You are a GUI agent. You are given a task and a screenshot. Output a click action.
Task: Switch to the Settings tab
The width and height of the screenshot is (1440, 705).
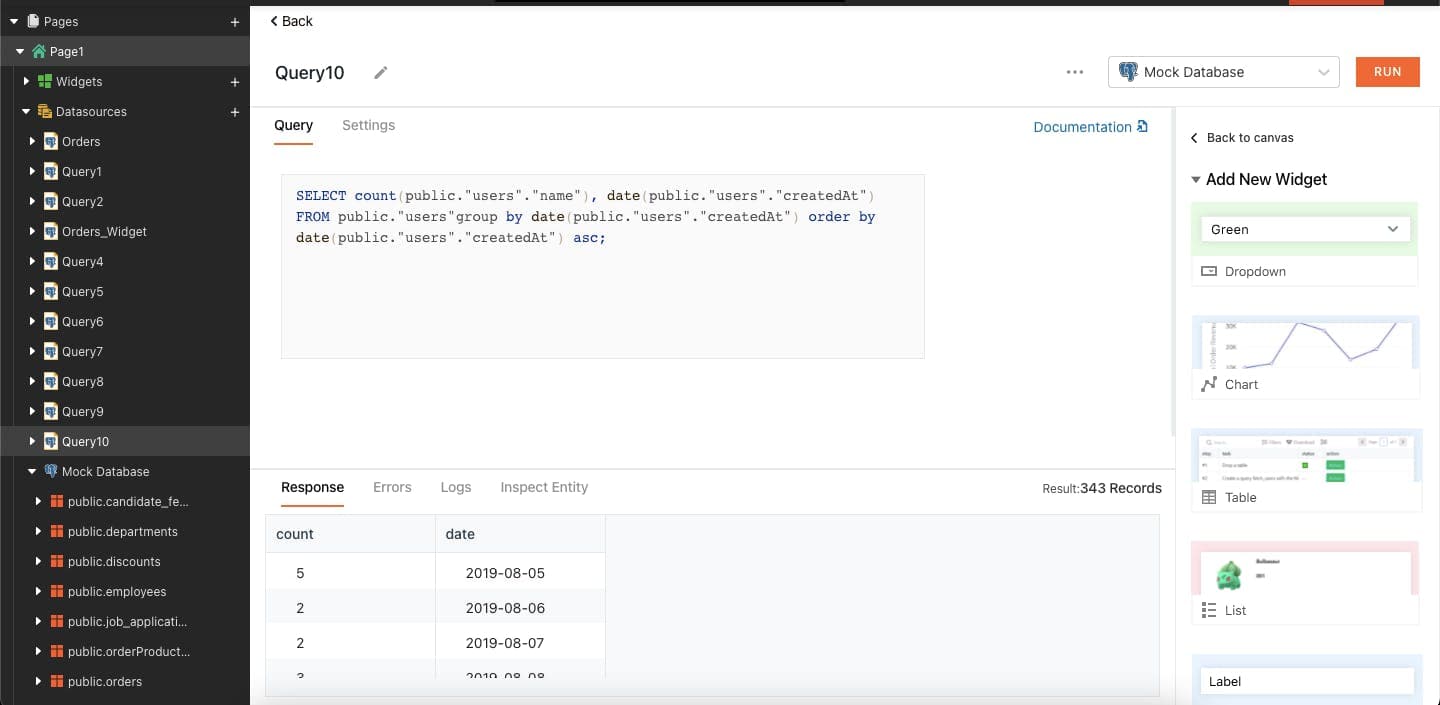tap(368, 125)
